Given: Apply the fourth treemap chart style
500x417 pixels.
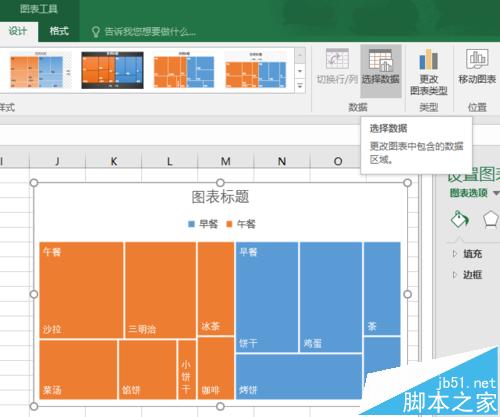Looking at the screenshot, I should [x=256, y=70].
